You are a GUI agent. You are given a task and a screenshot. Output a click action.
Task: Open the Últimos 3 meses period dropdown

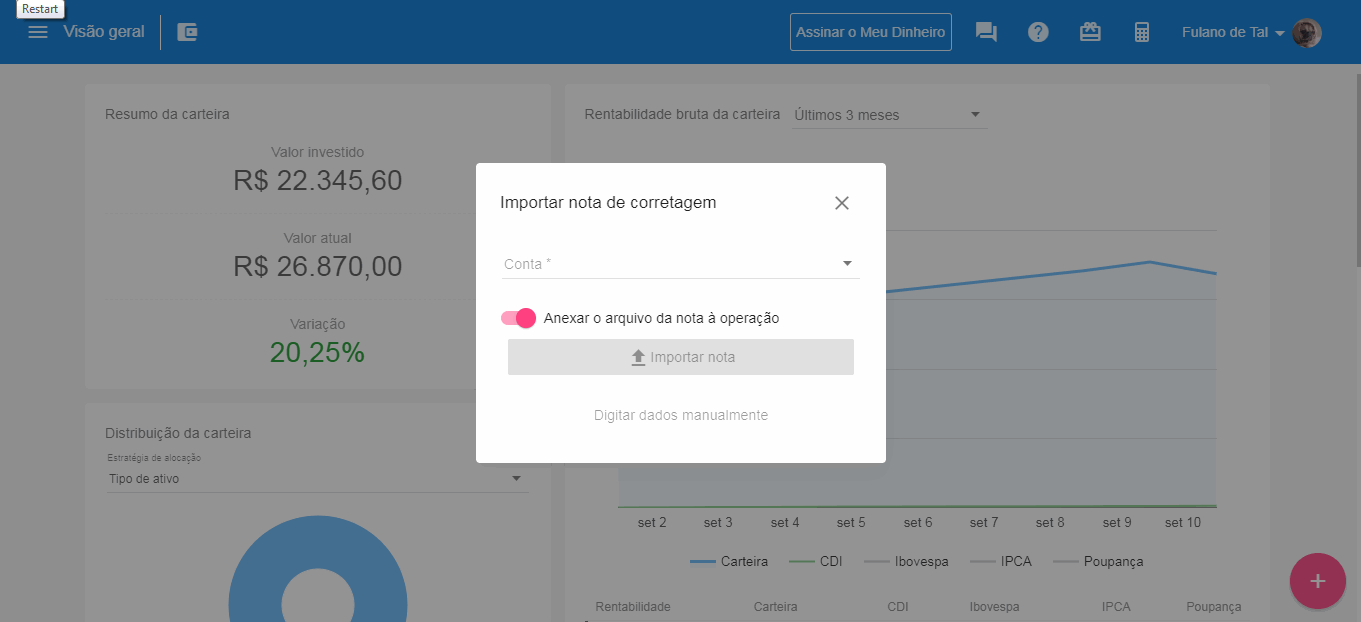888,115
